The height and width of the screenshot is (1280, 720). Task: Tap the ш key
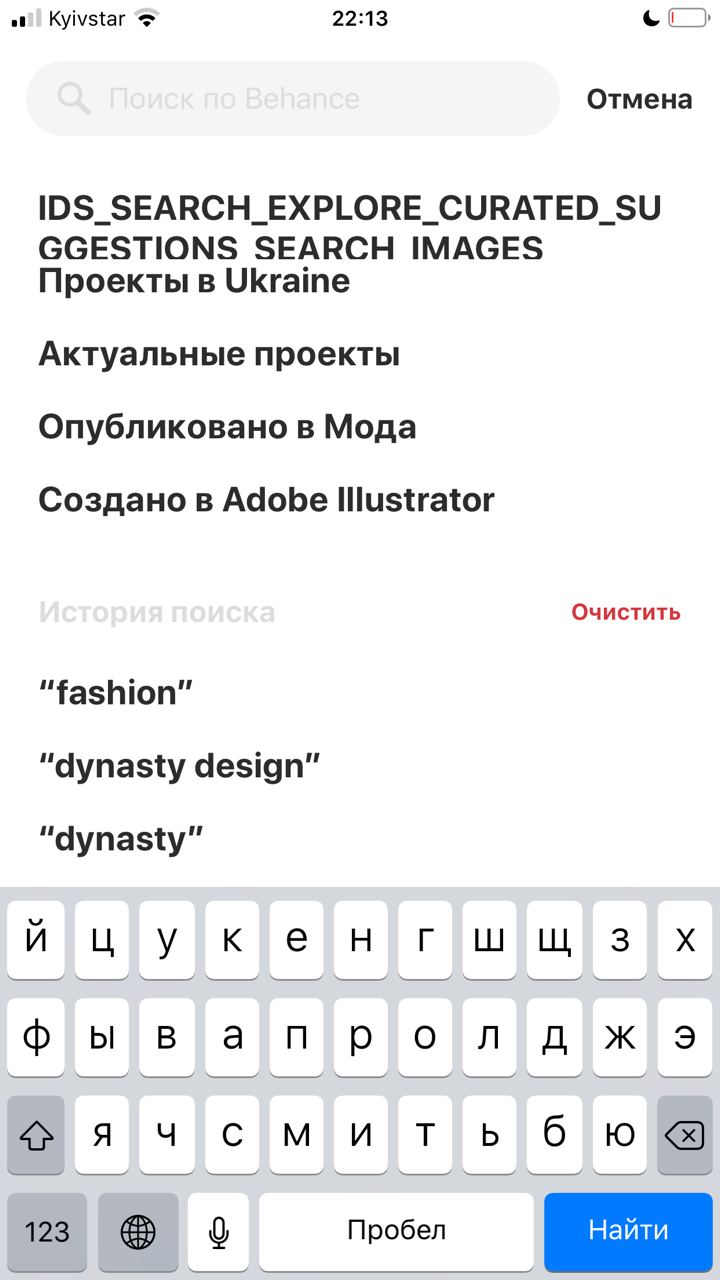(x=490, y=941)
